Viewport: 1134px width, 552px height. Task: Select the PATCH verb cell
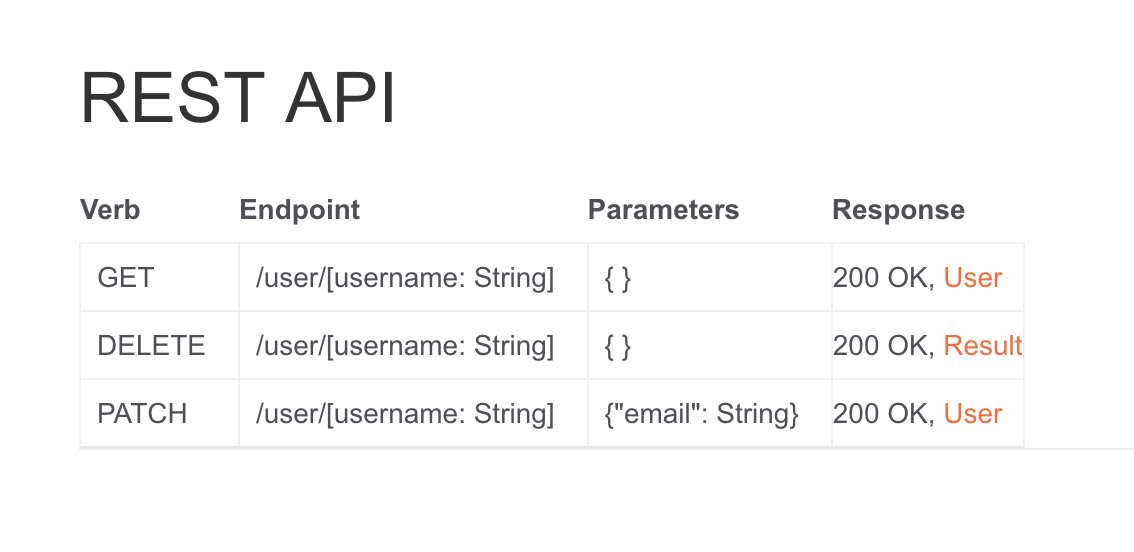click(142, 413)
